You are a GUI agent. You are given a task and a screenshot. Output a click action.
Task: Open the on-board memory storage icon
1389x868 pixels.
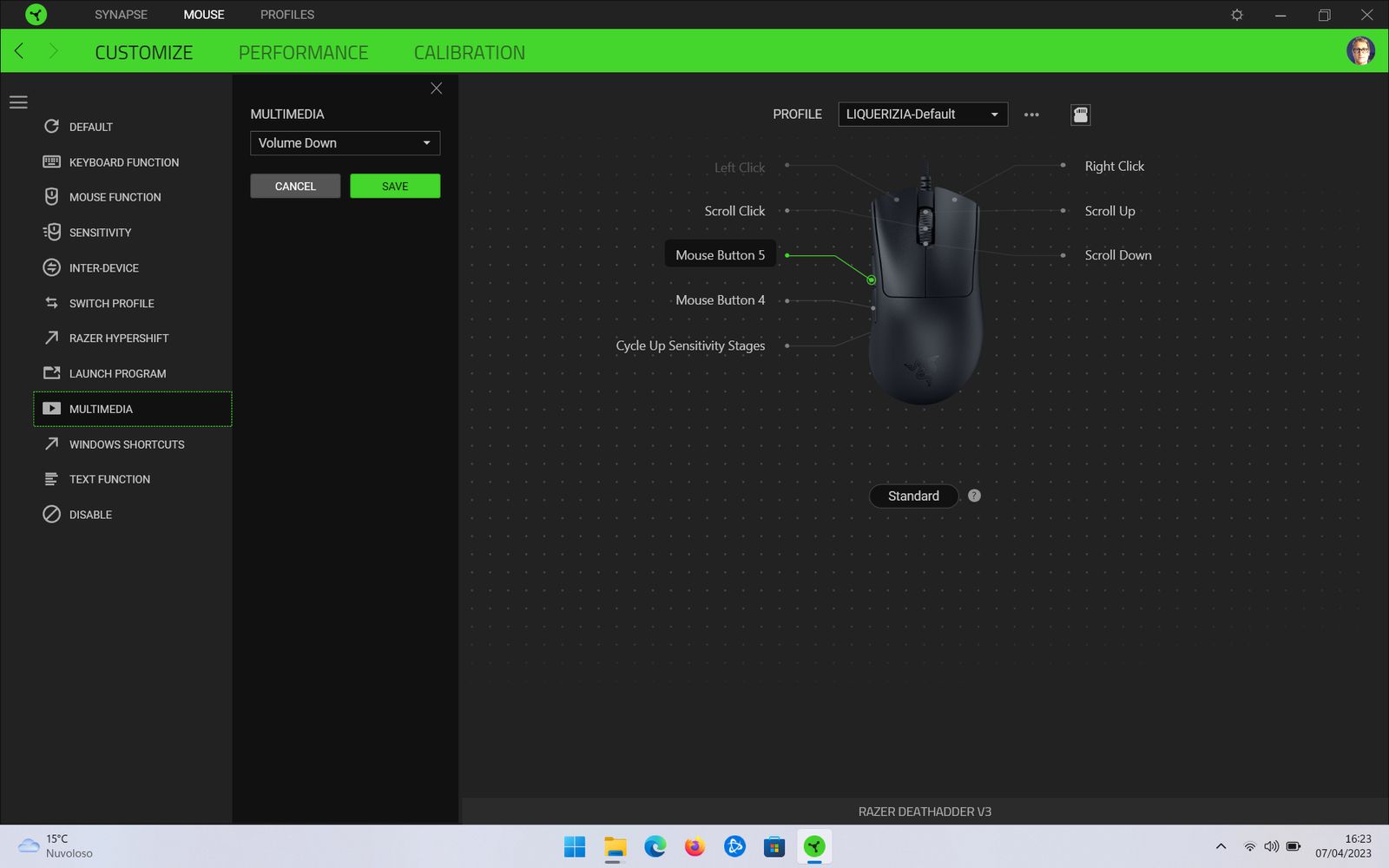[x=1081, y=115]
